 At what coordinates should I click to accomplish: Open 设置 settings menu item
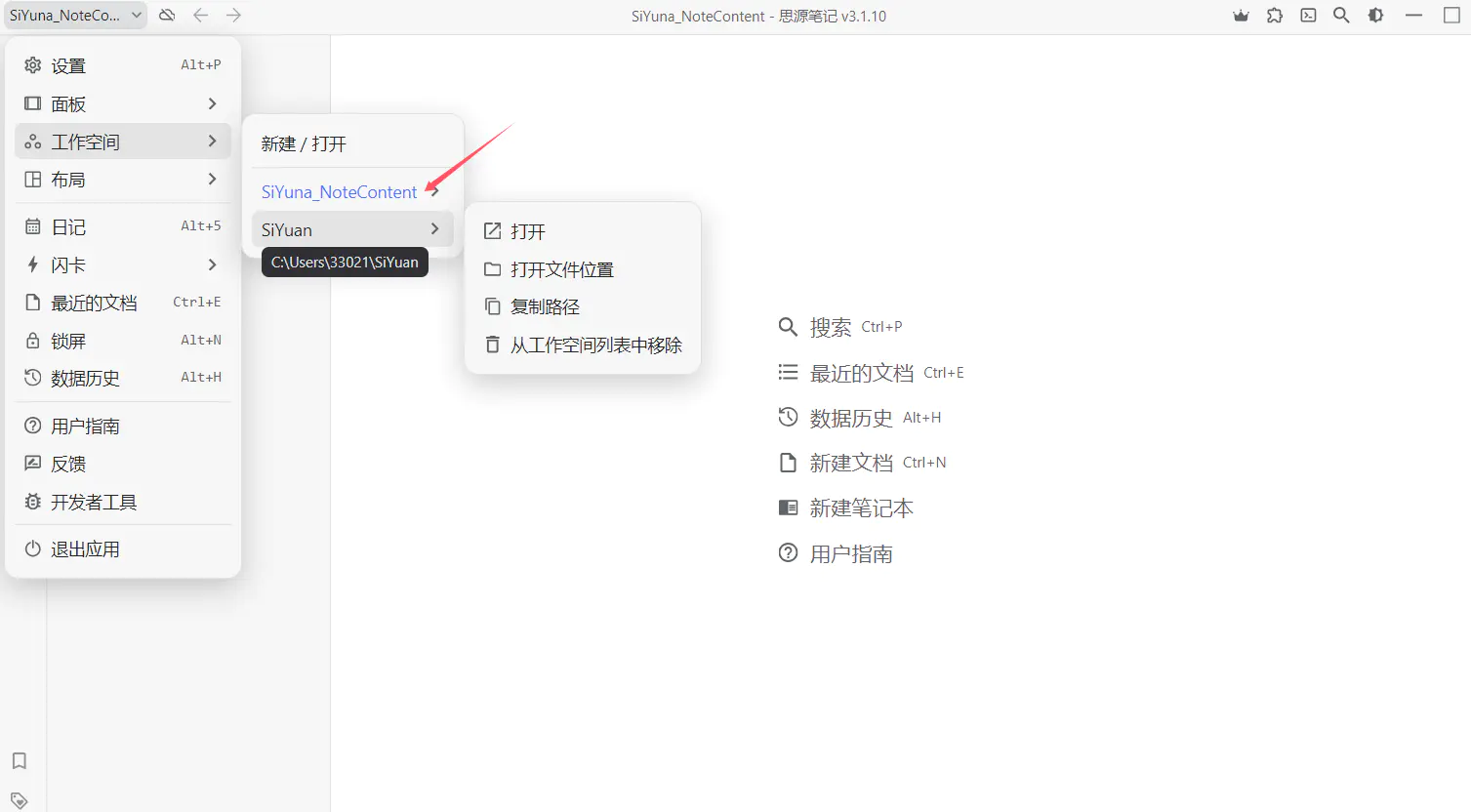pos(123,65)
